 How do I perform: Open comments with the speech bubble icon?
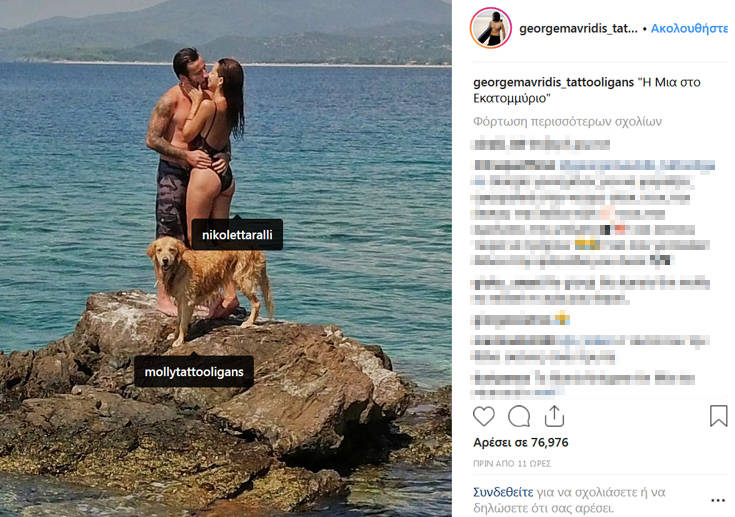(x=519, y=416)
